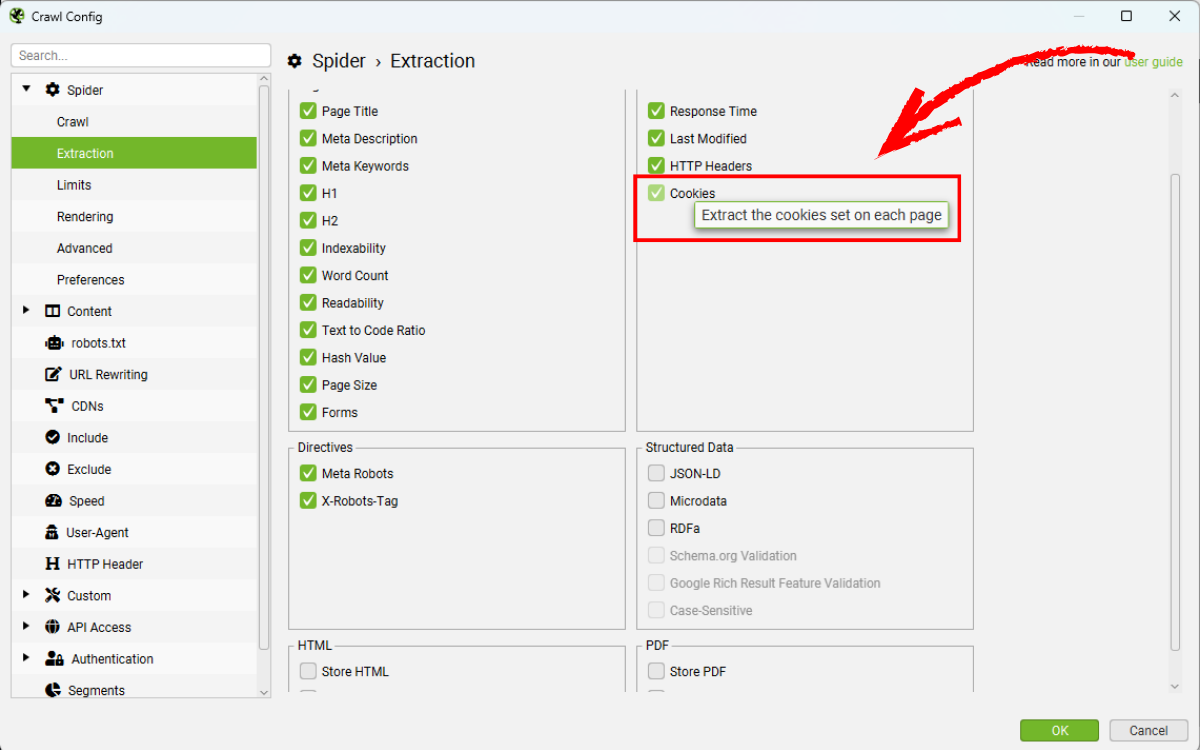1200x750 pixels.
Task: Click the Exclude cross icon
Action: pos(53,469)
